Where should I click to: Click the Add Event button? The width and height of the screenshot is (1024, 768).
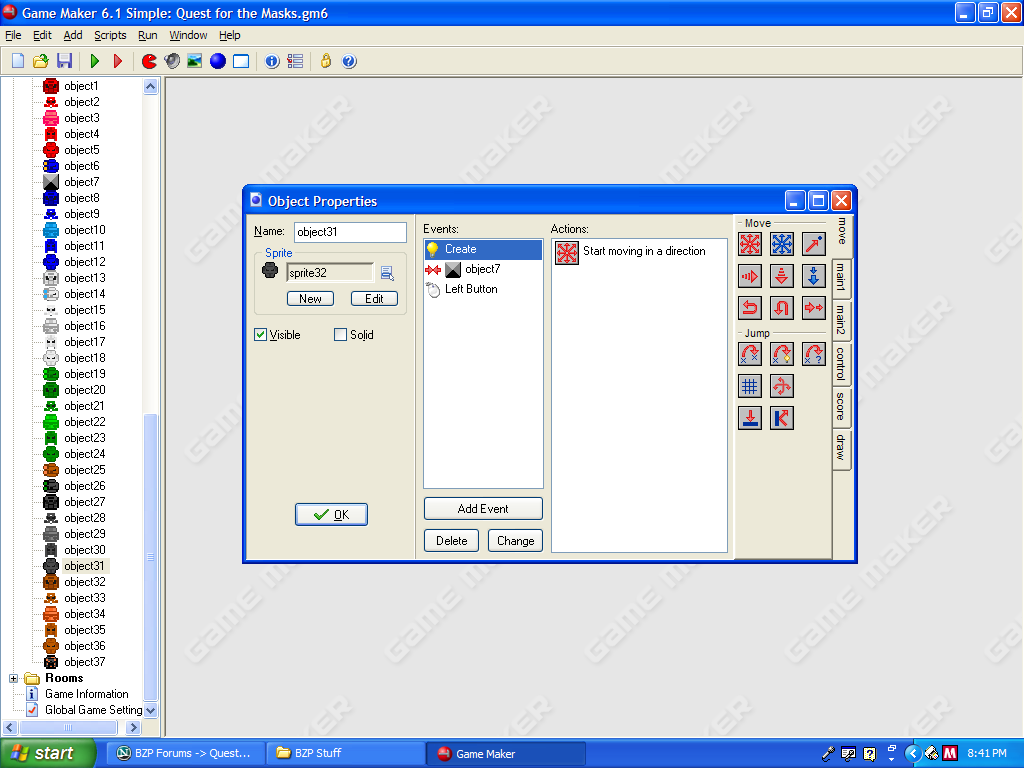(483, 509)
